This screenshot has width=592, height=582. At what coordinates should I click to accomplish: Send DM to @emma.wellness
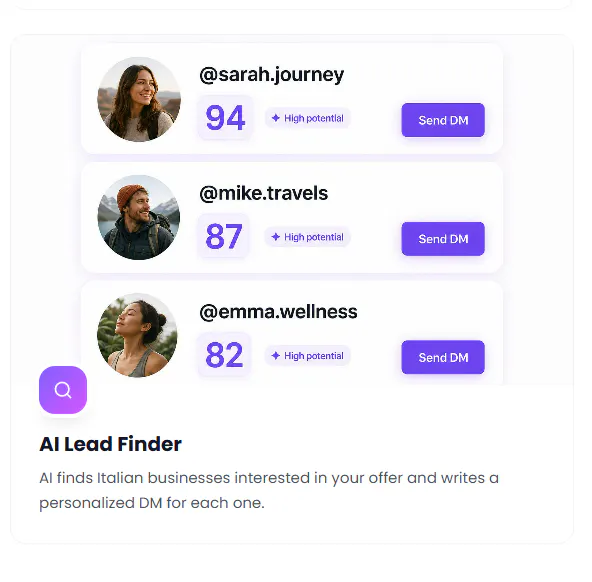(x=443, y=357)
